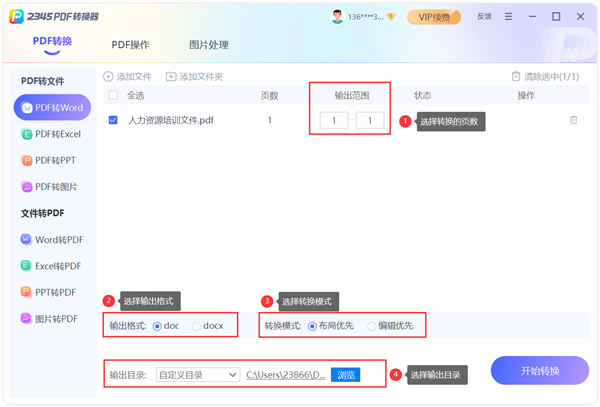The image size is (600, 407).
Task: Click the Excel转PDF green icon
Action: click(26, 266)
